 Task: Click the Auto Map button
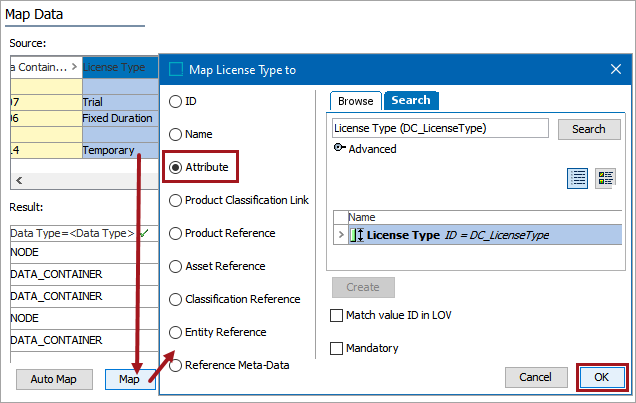click(54, 379)
